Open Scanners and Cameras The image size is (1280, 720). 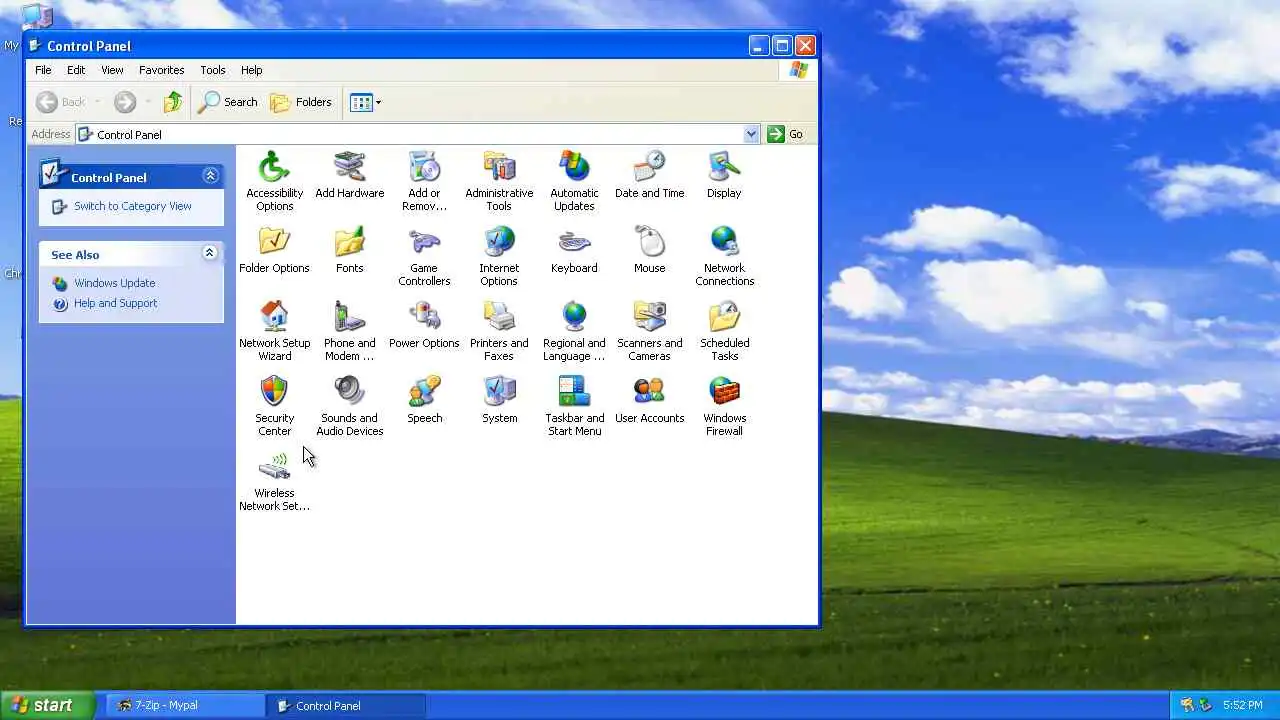tap(649, 331)
